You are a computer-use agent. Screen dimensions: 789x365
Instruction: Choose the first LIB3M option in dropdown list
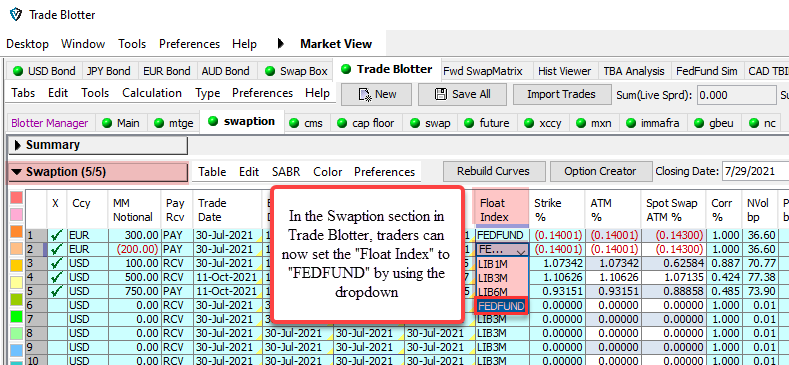click(501, 277)
